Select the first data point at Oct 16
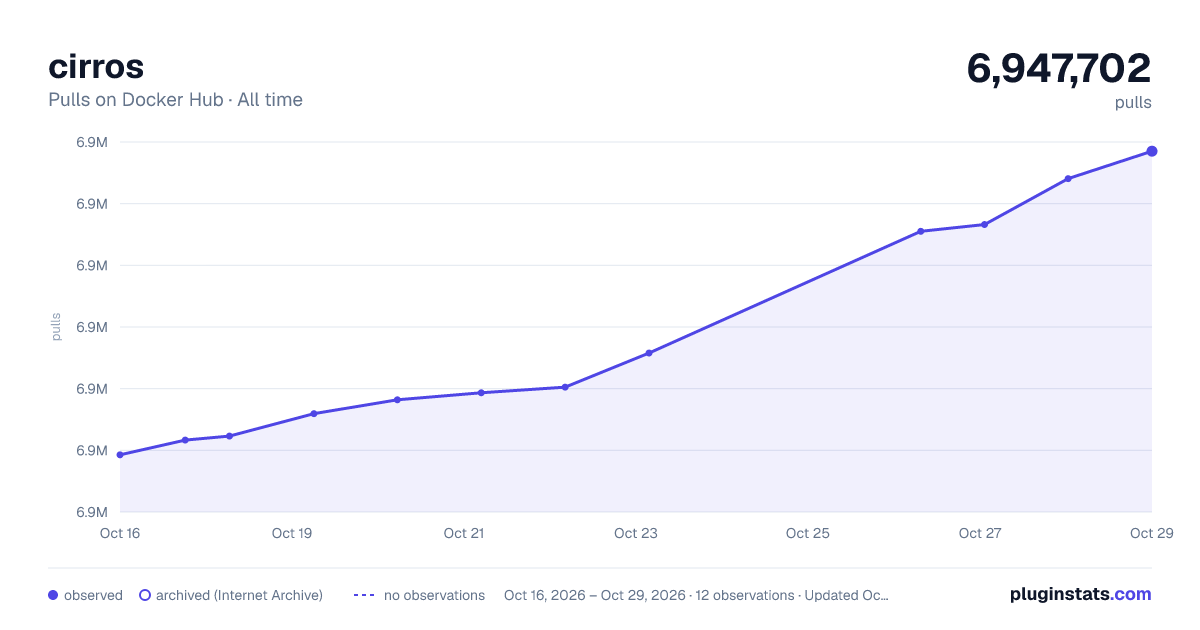1200x630 pixels. tap(120, 455)
